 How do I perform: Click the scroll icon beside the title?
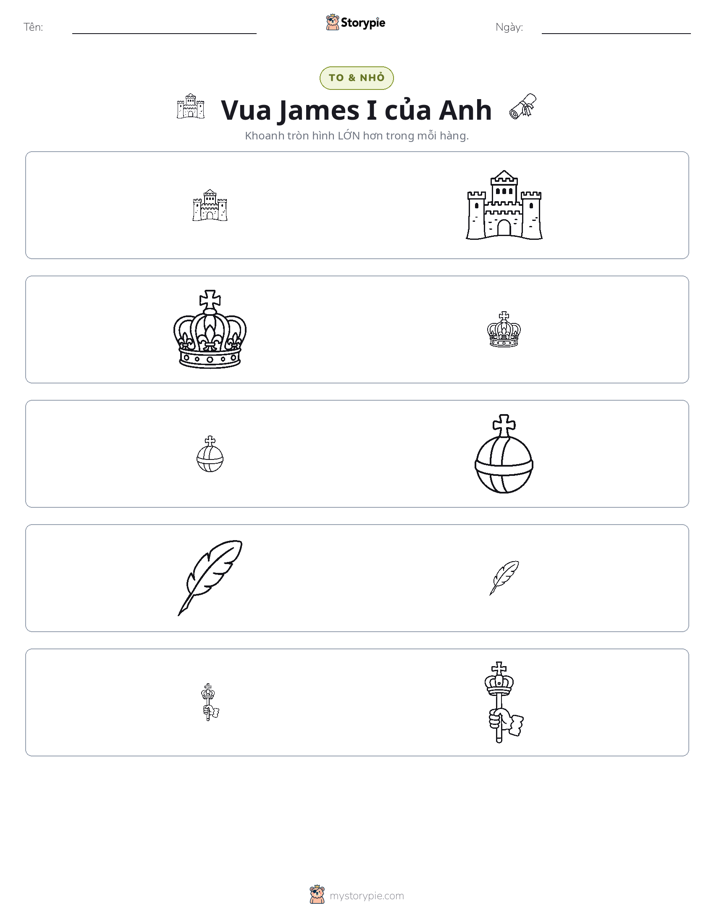523,106
